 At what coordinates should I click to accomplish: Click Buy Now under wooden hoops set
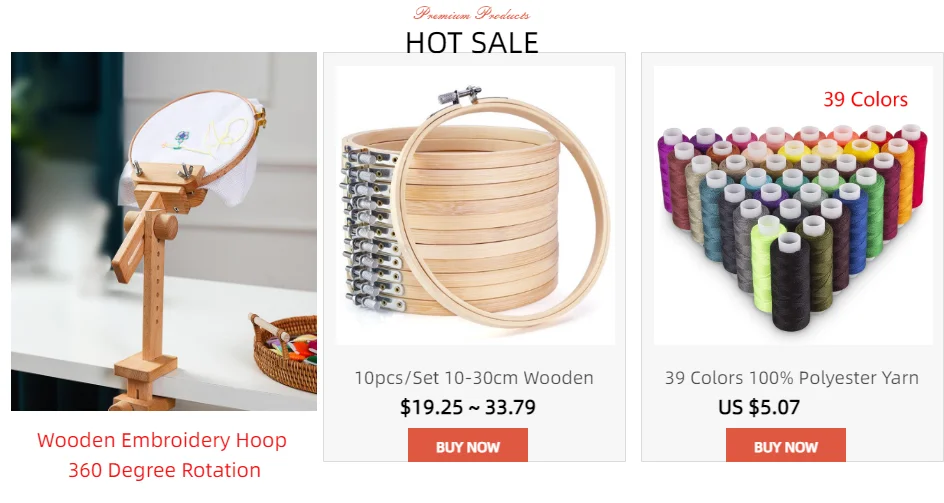(x=468, y=445)
